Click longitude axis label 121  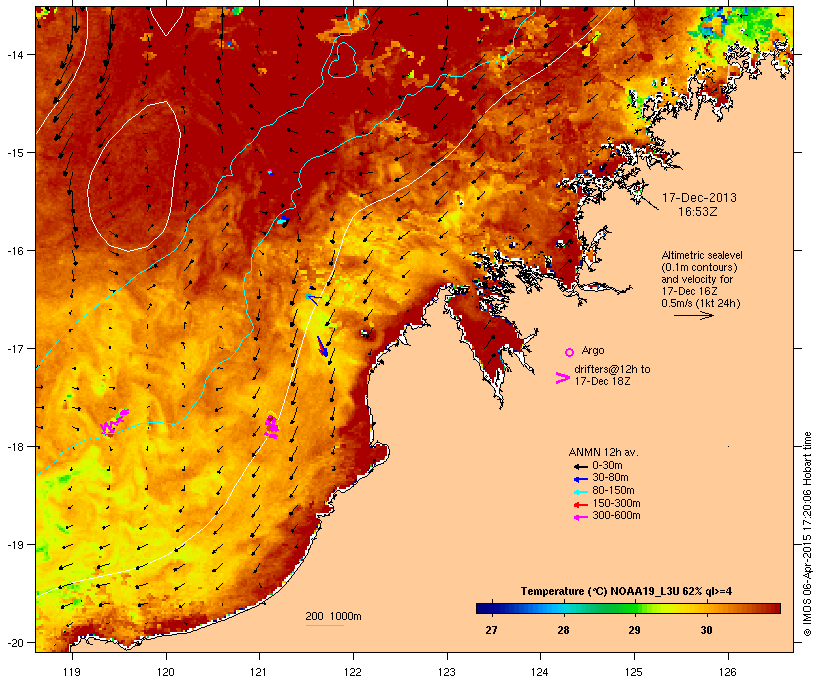[x=259, y=672]
